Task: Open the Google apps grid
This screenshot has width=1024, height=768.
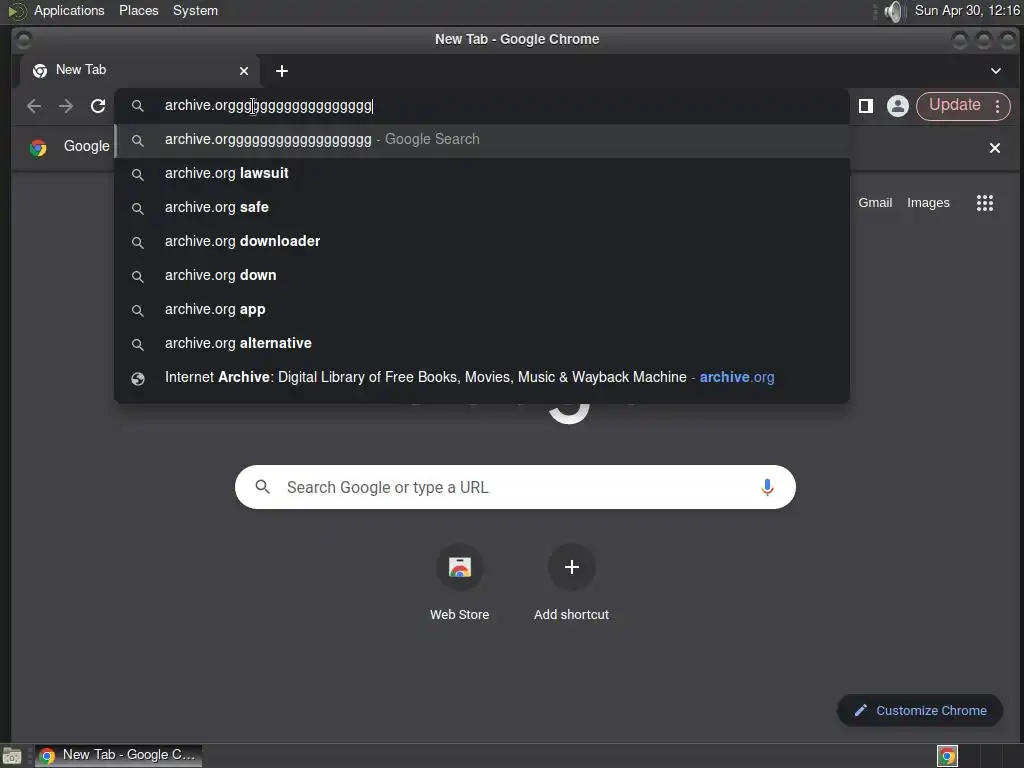Action: (985, 203)
